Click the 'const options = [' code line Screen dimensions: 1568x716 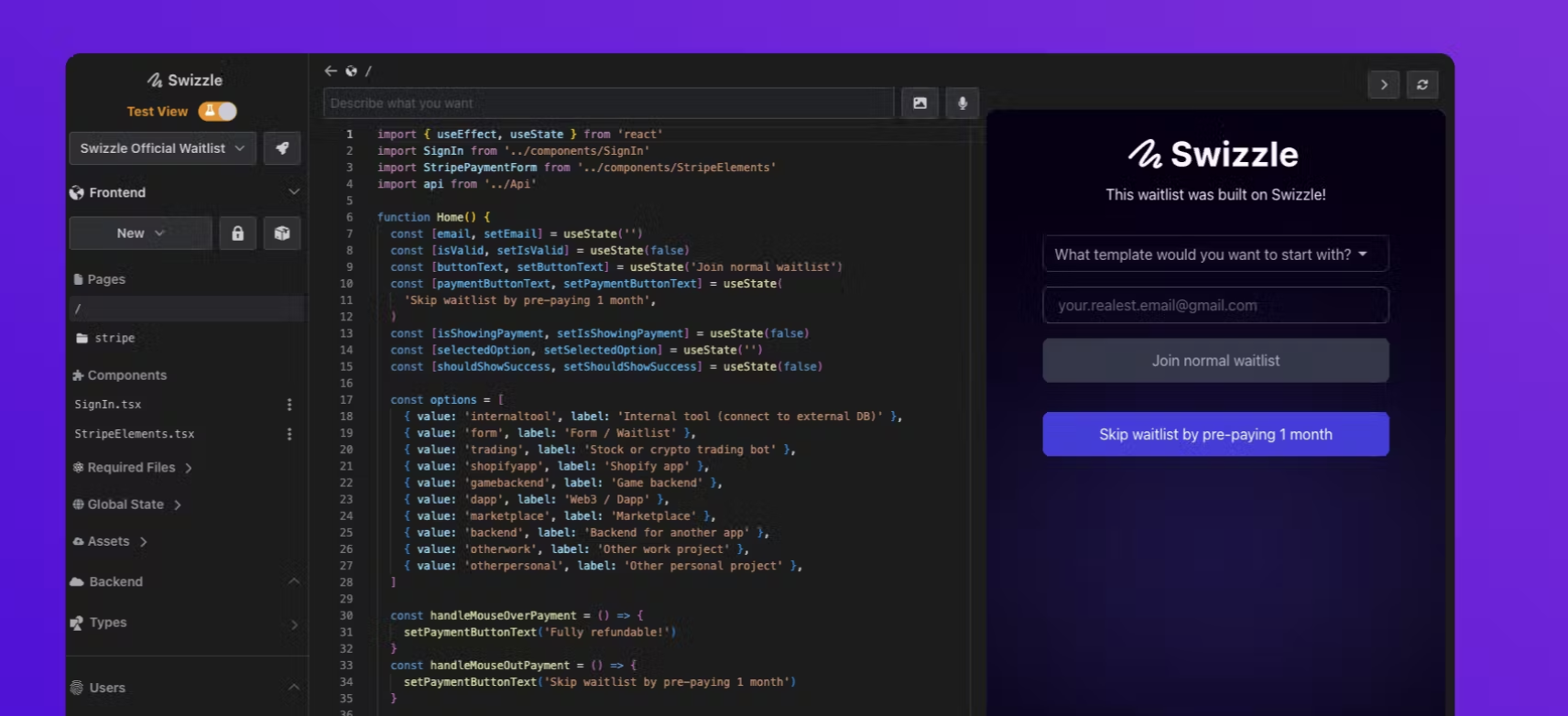tap(447, 400)
